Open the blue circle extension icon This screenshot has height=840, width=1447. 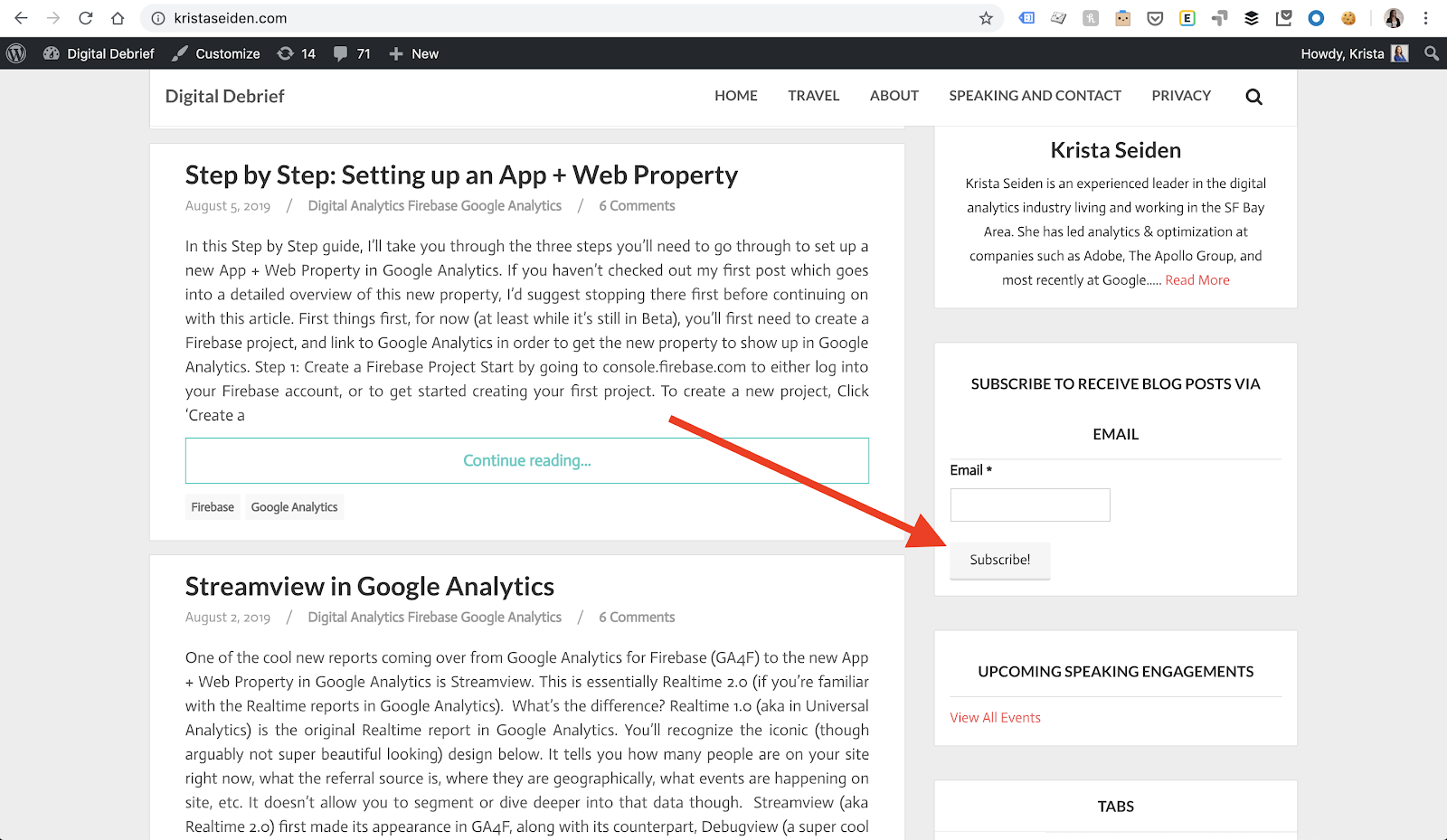pyautogui.click(x=1316, y=18)
